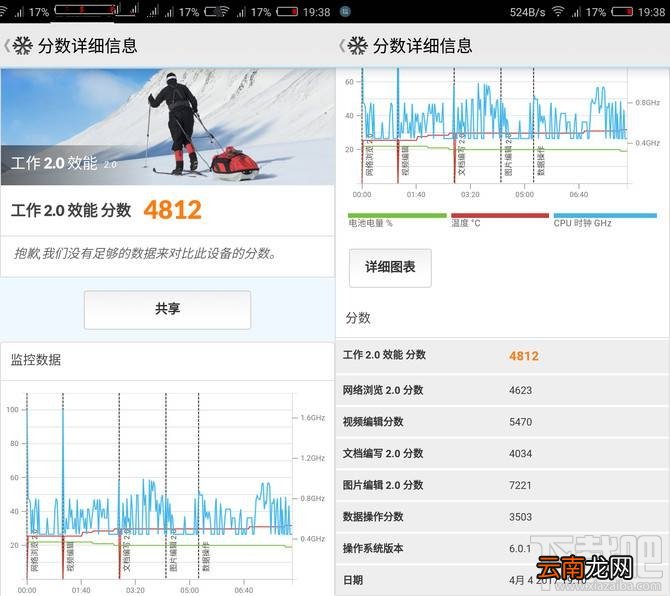
Task: Tap the 监控数据 section heading
Action: click(36, 360)
